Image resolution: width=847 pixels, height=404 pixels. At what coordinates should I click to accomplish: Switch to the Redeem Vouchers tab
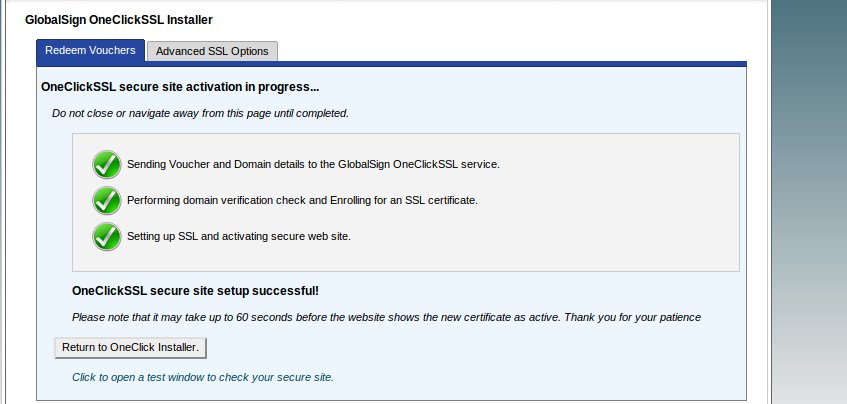(90, 50)
